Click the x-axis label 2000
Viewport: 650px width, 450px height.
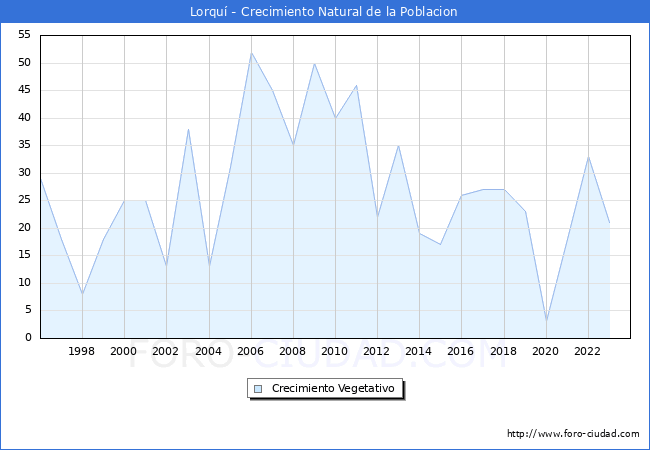[x=123, y=351]
